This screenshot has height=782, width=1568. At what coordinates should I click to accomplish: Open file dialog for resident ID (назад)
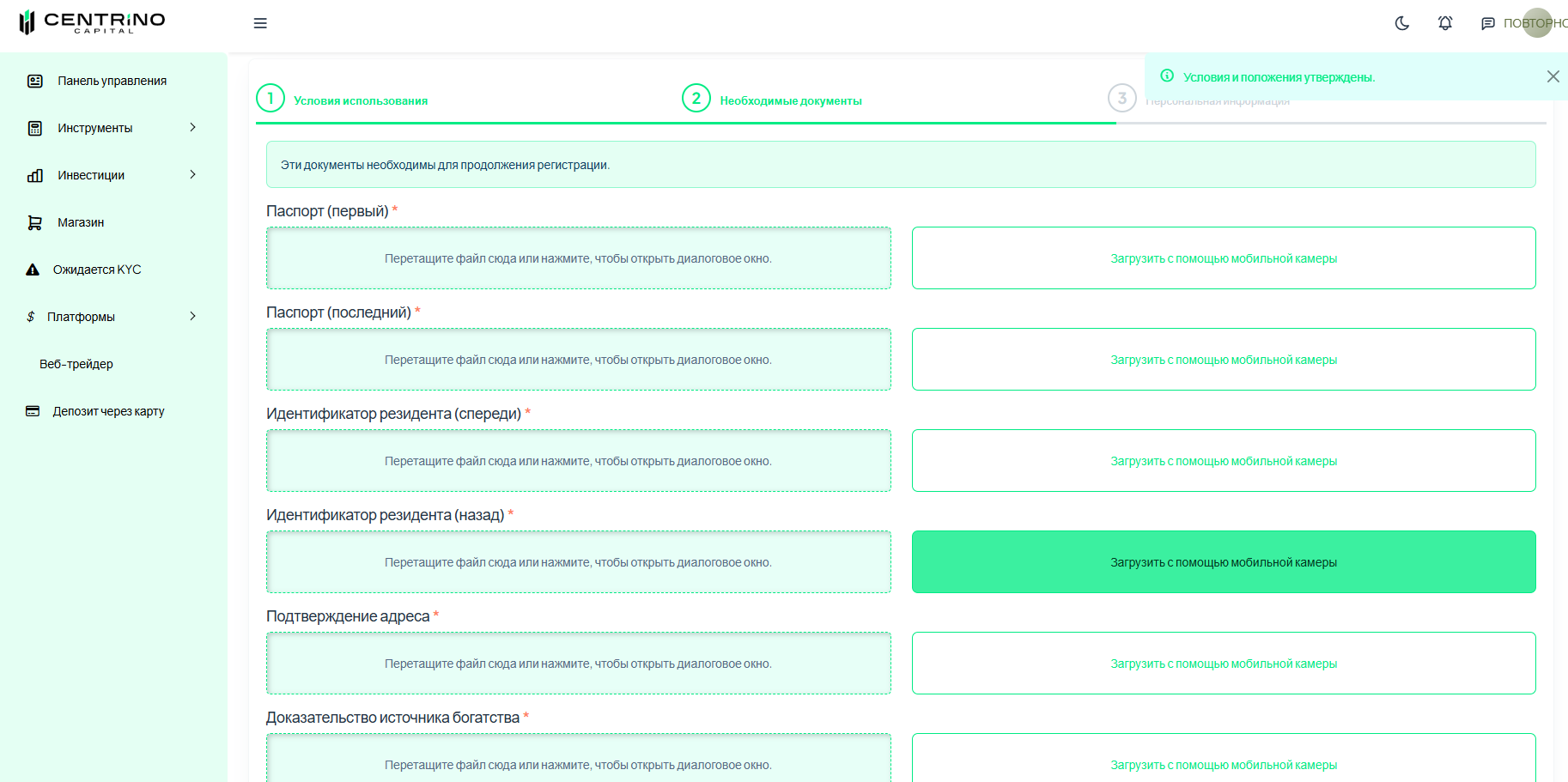point(578,562)
